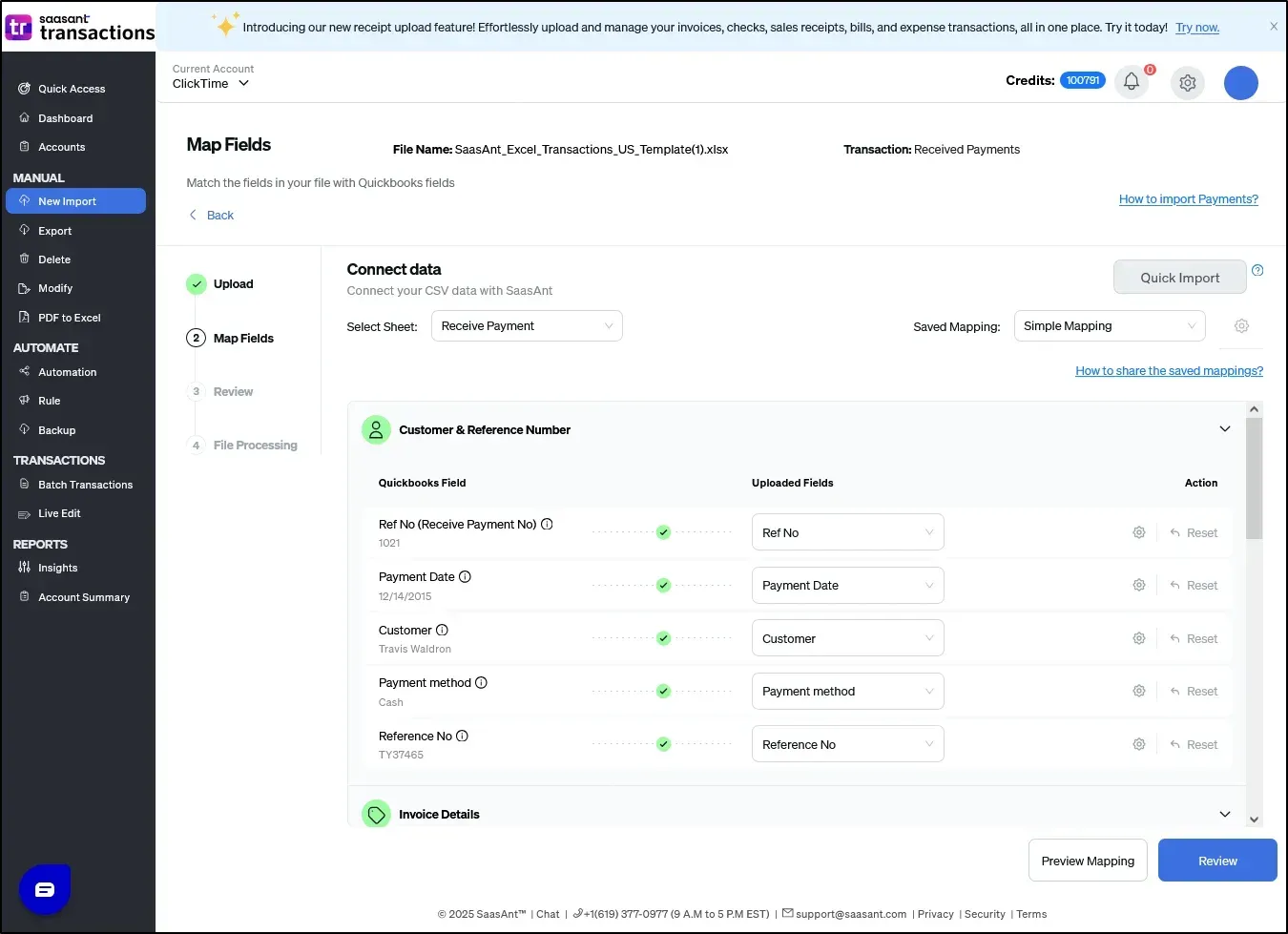Open Backup in sidebar
The image size is (1288, 934).
click(x=57, y=430)
